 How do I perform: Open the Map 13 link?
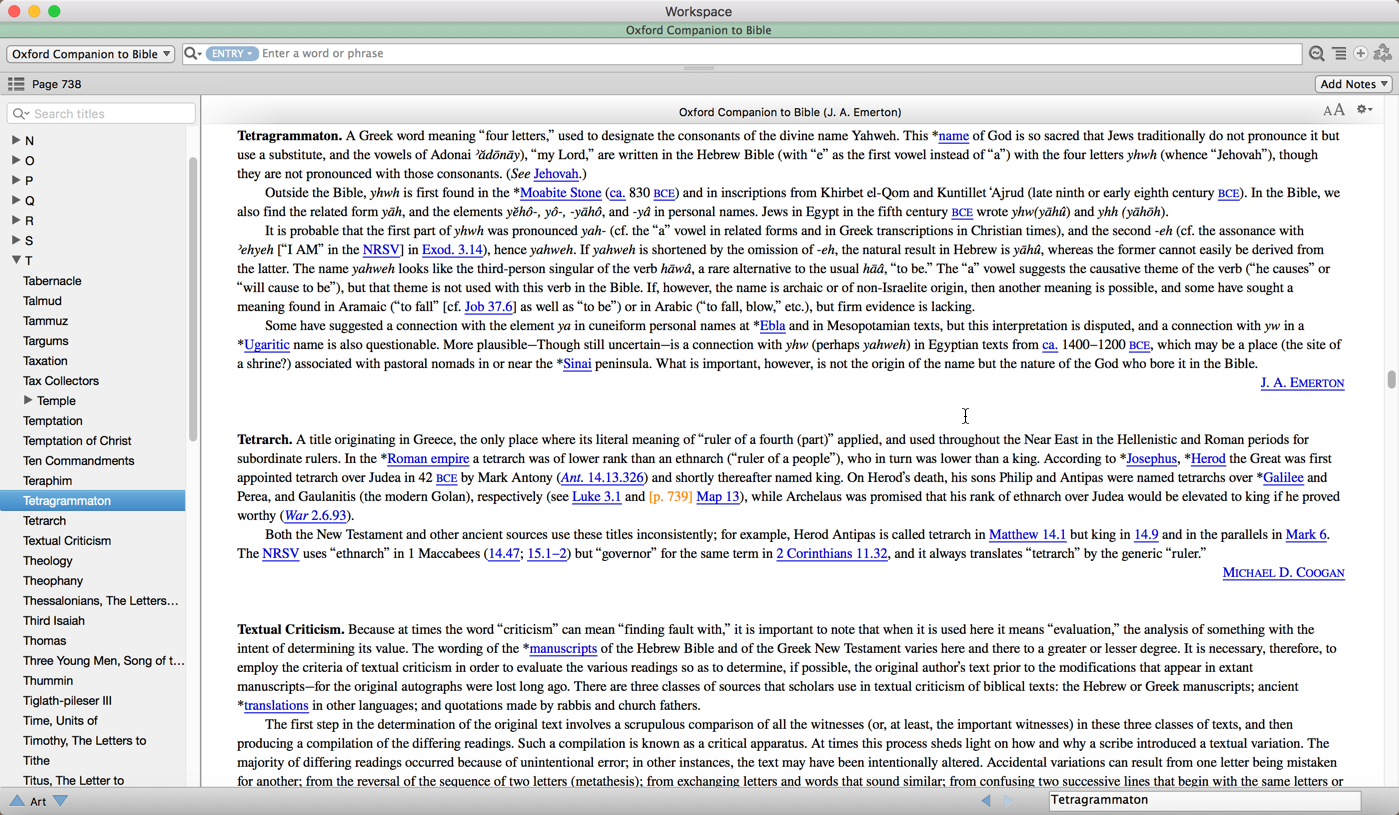pos(718,497)
